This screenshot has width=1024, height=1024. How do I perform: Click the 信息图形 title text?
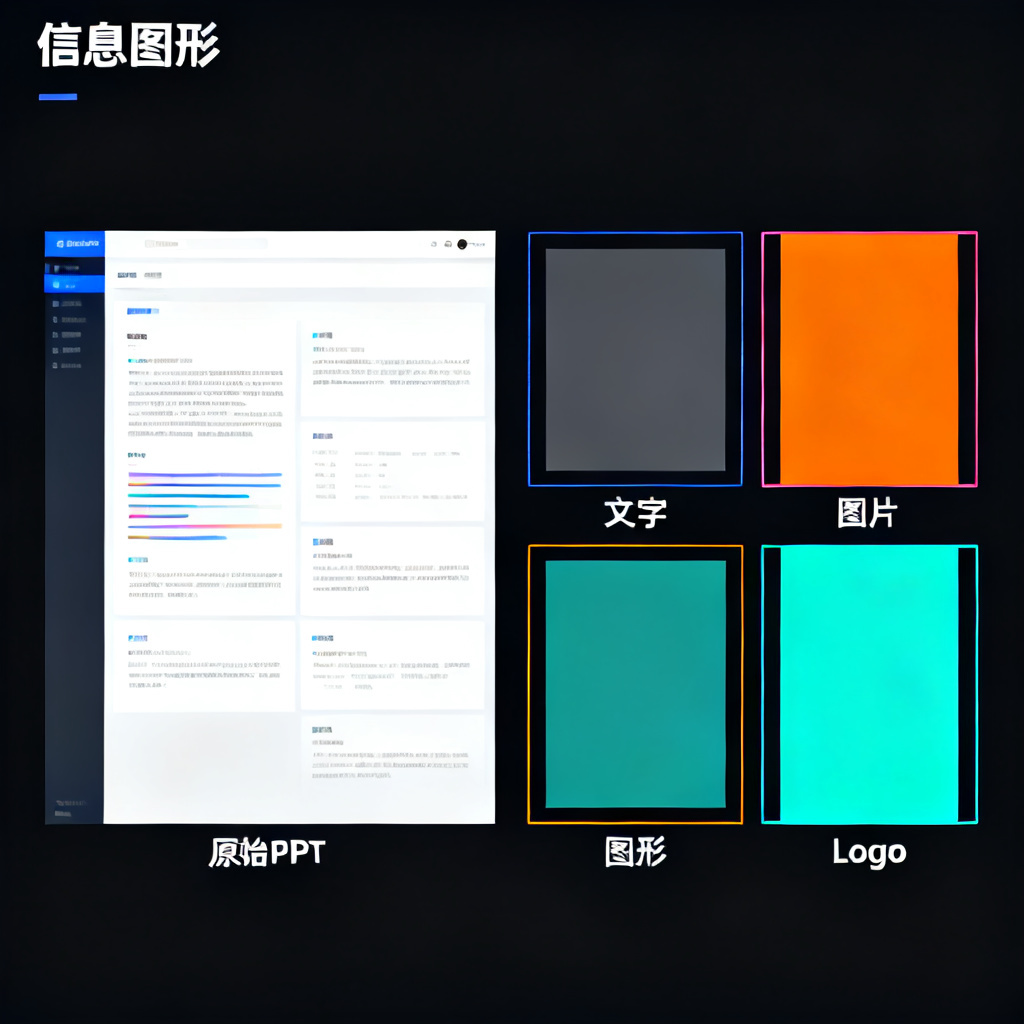[x=129, y=45]
